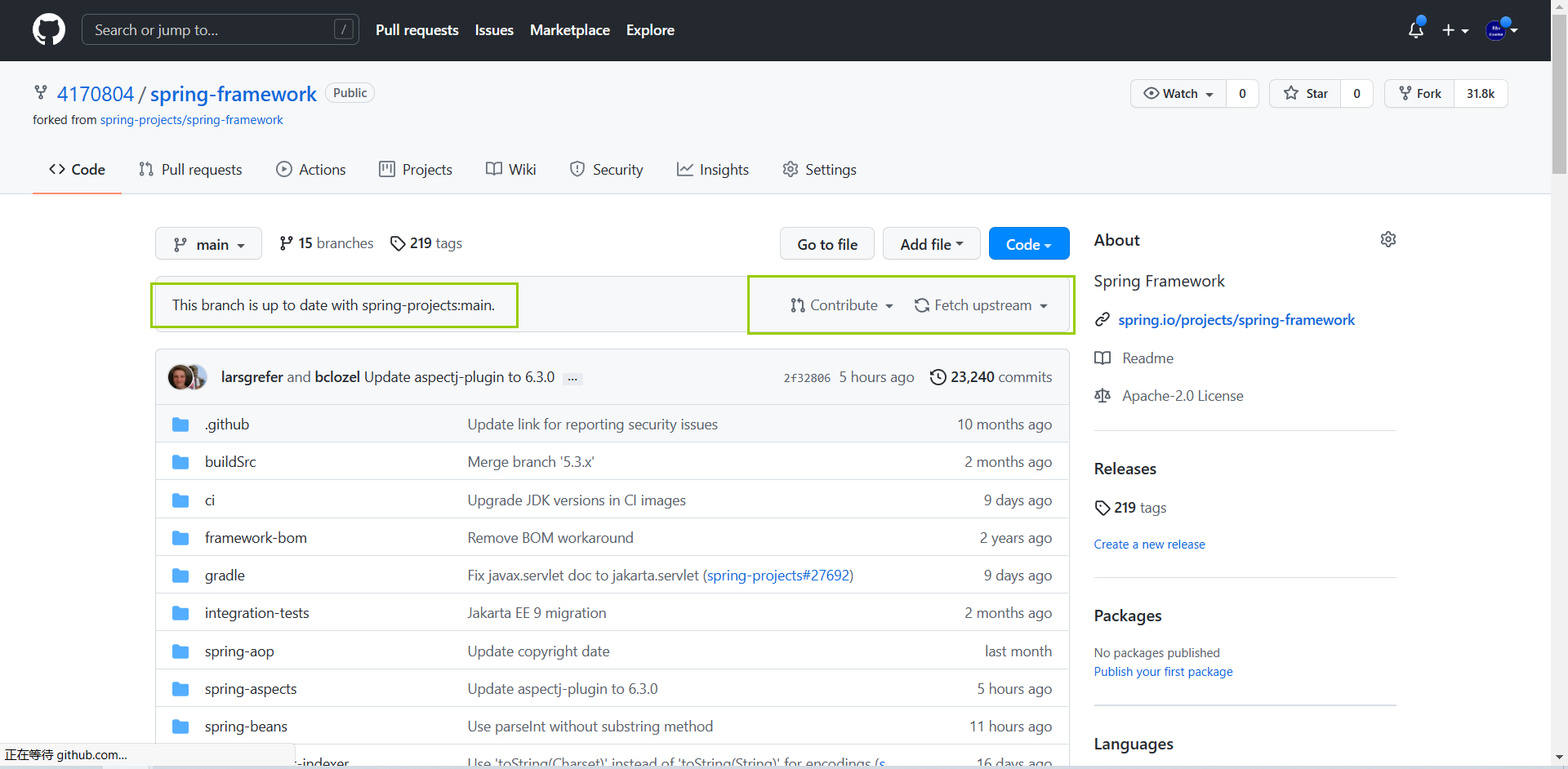Open Issues in top navigation

494,30
